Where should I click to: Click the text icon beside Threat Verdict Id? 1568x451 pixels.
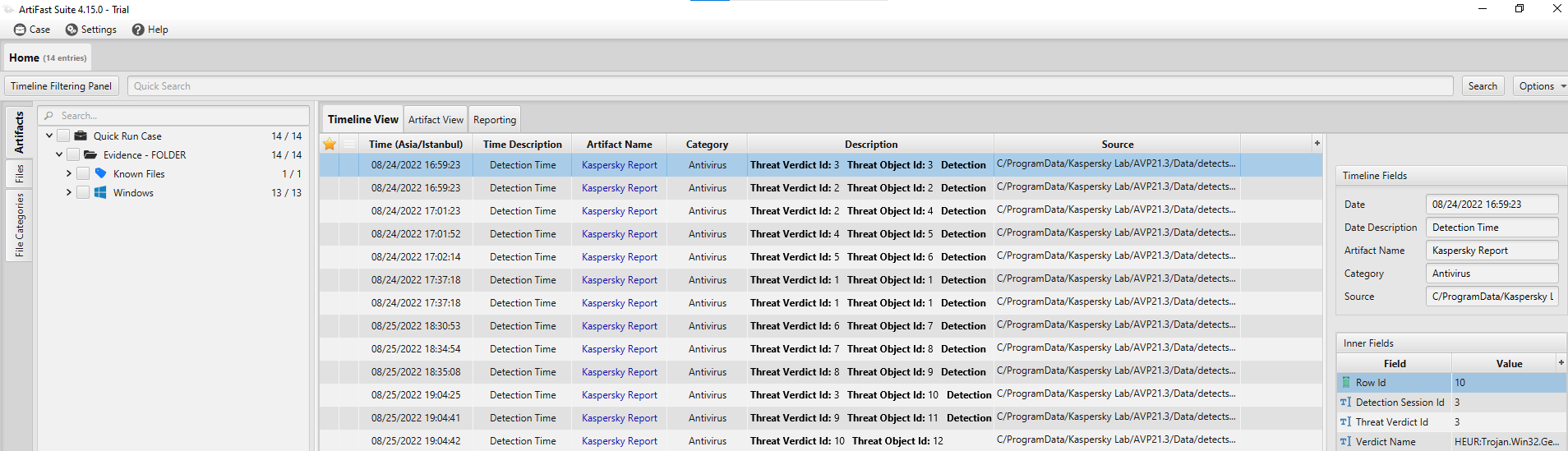[x=1346, y=421]
